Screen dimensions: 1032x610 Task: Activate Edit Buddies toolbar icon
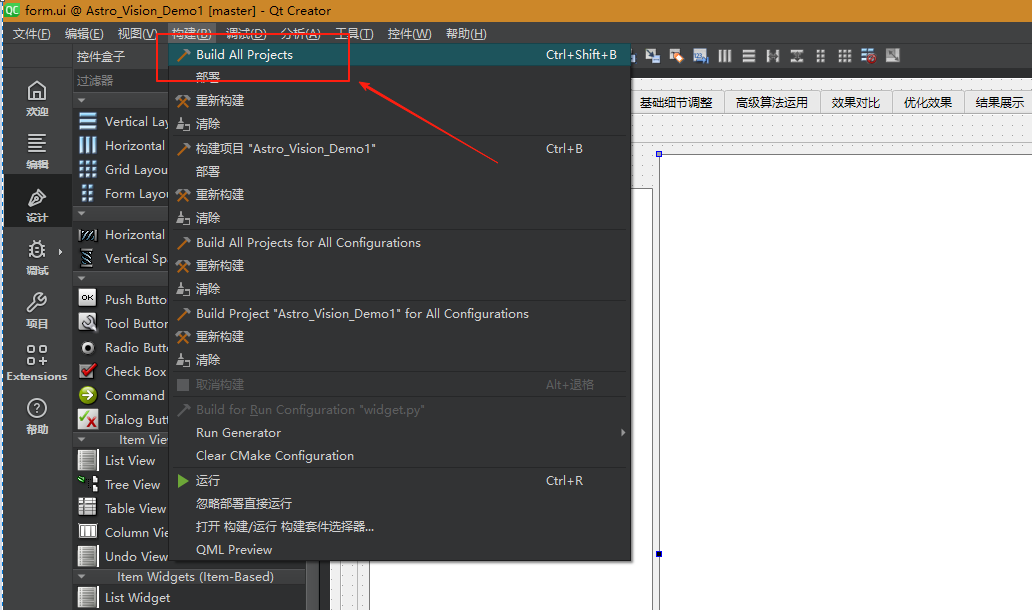(x=677, y=56)
